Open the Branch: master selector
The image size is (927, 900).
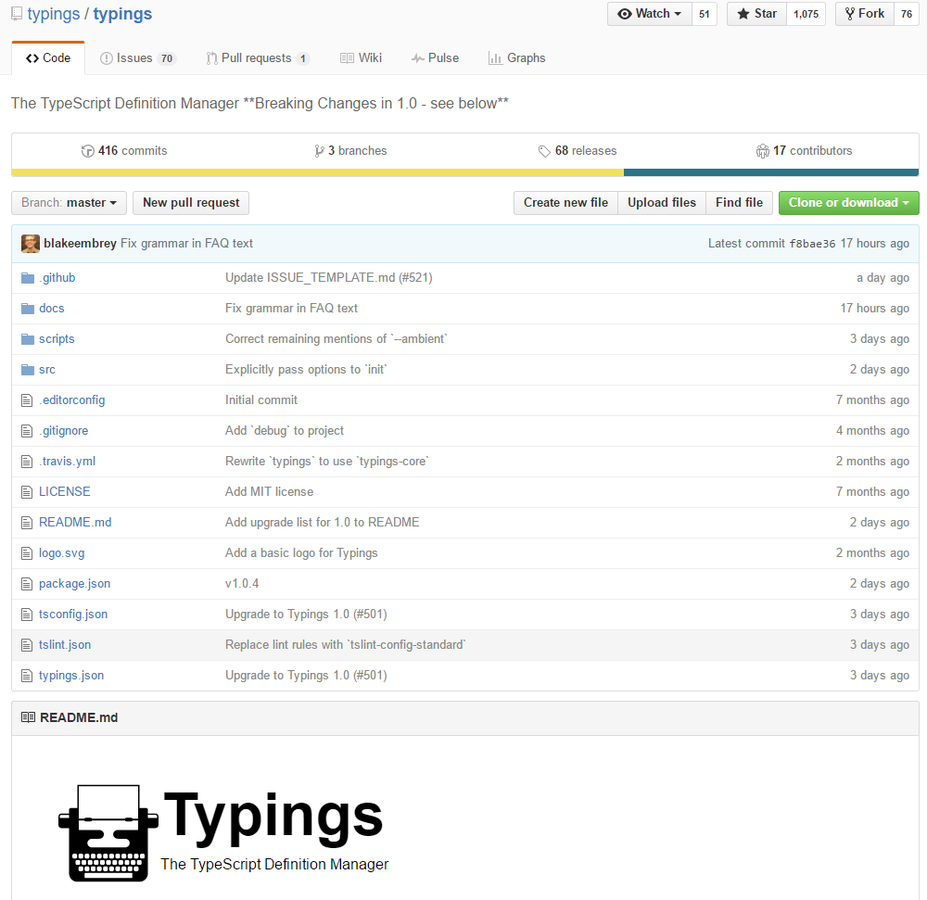coord(69,203)
